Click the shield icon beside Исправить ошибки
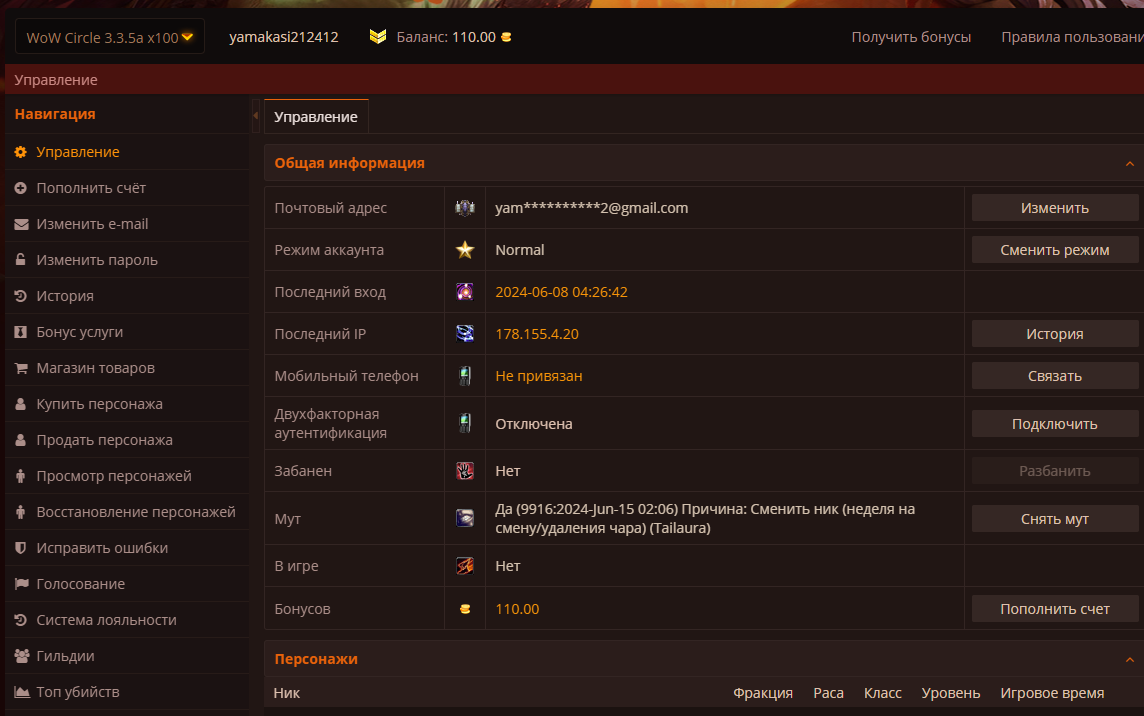1144x716 pixels. tap(20, 547)
